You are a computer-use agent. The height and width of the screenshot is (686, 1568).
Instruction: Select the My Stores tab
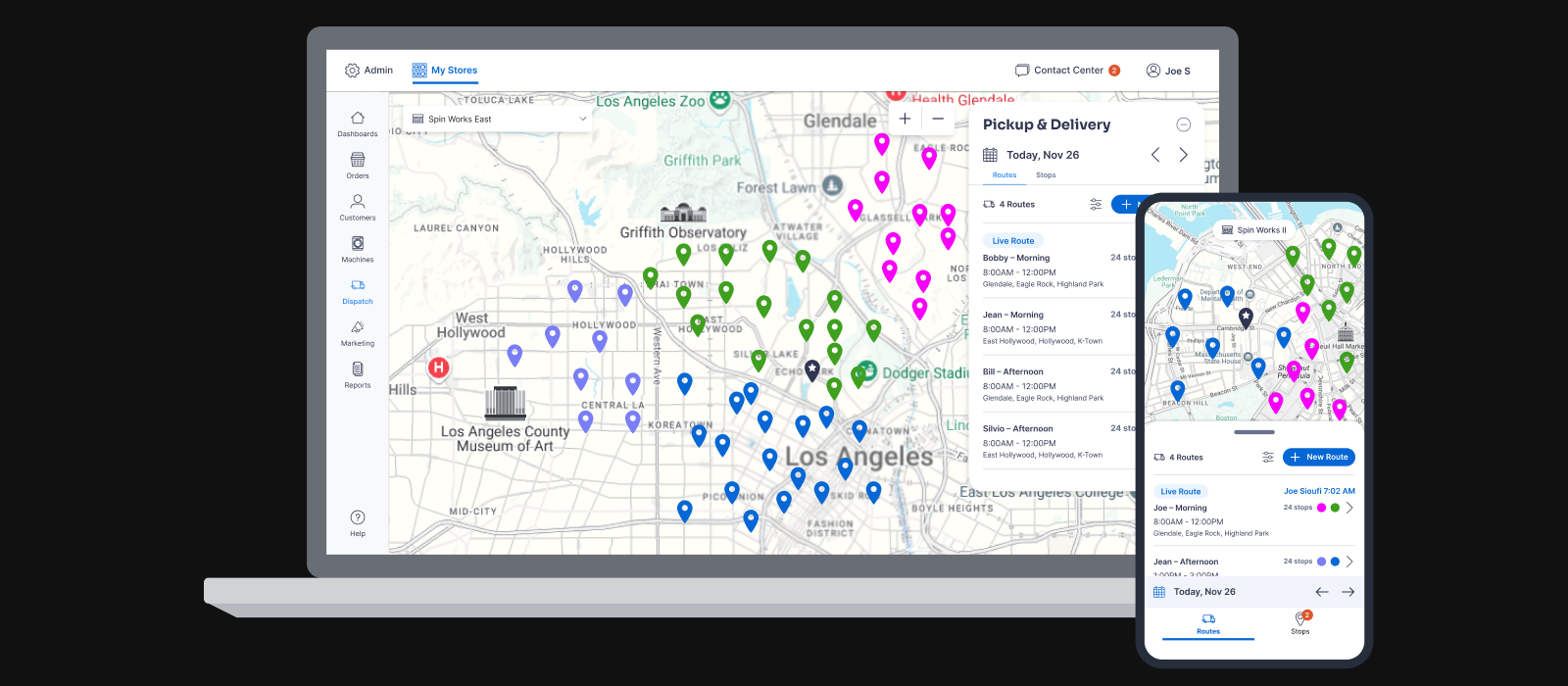(445, 71)
